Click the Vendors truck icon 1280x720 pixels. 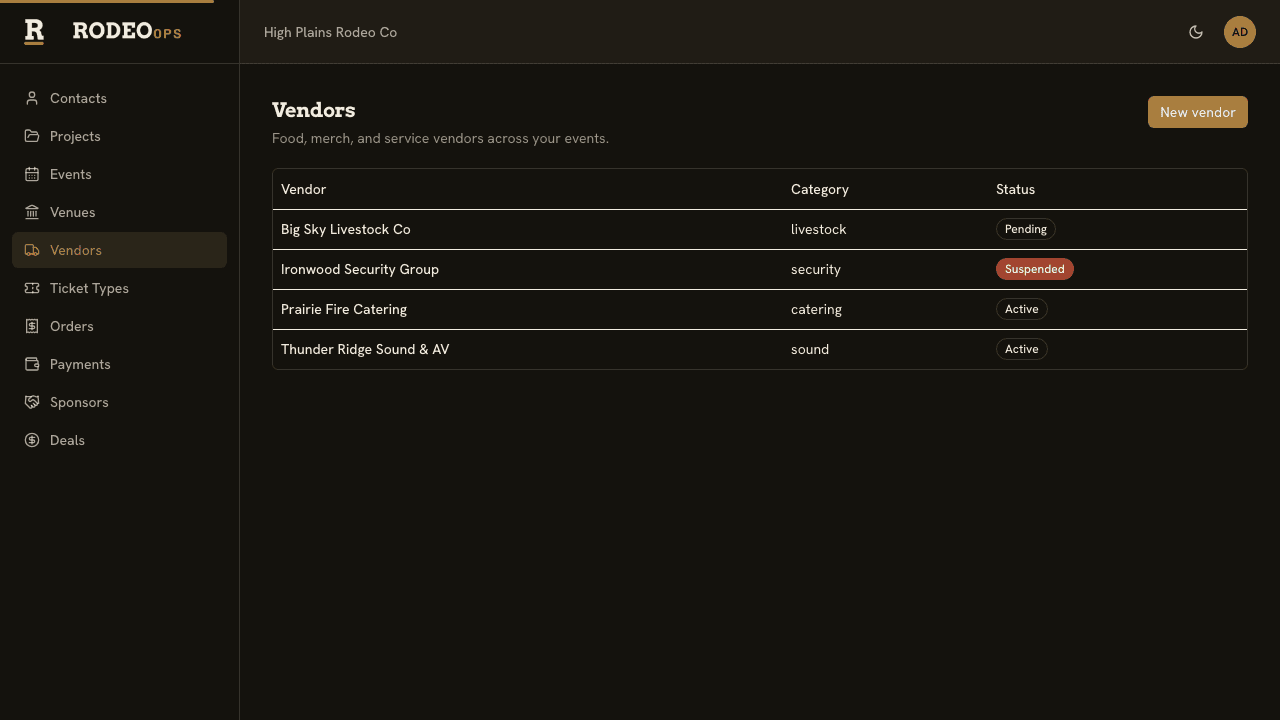tap(32, 250)
